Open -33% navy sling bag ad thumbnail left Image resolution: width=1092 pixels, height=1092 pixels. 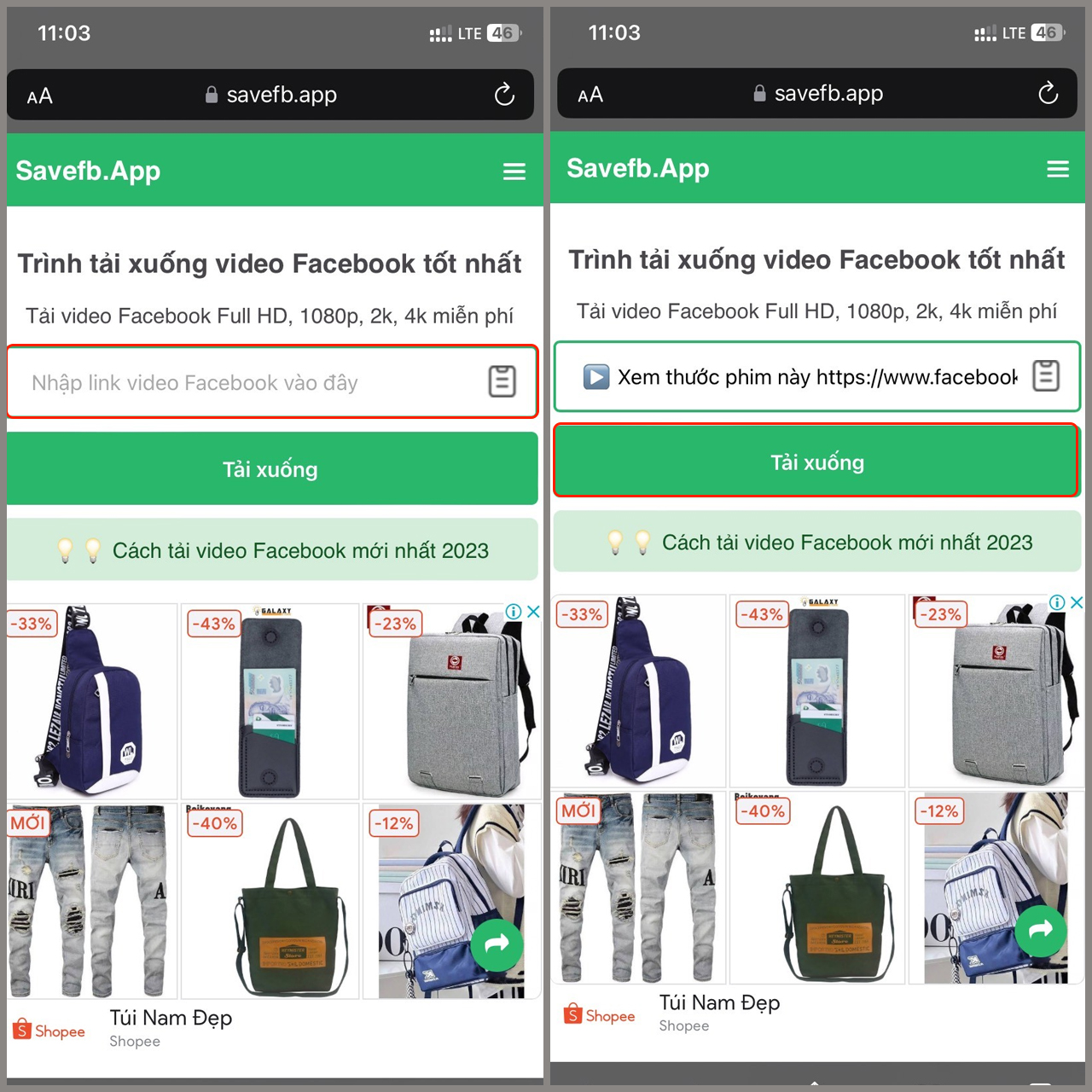click(x=92, y=701)
